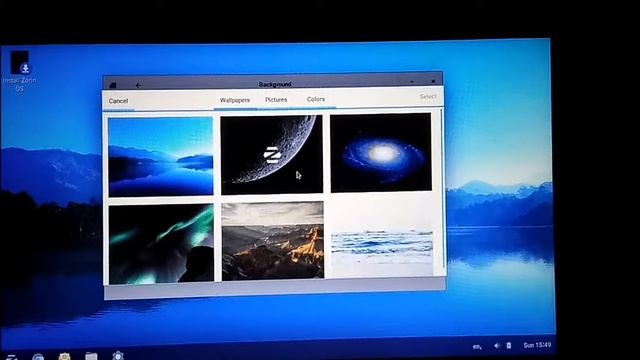This screenshot has height=360, width=640.
Task: Click the Select button
Action: pyautogui.click(x=428, y=96)
